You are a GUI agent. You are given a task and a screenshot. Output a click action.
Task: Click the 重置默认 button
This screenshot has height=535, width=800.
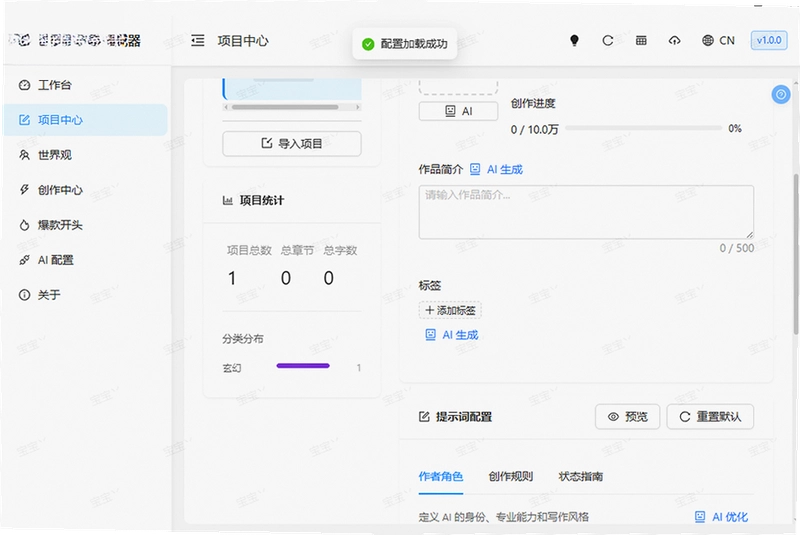point(710,417)
